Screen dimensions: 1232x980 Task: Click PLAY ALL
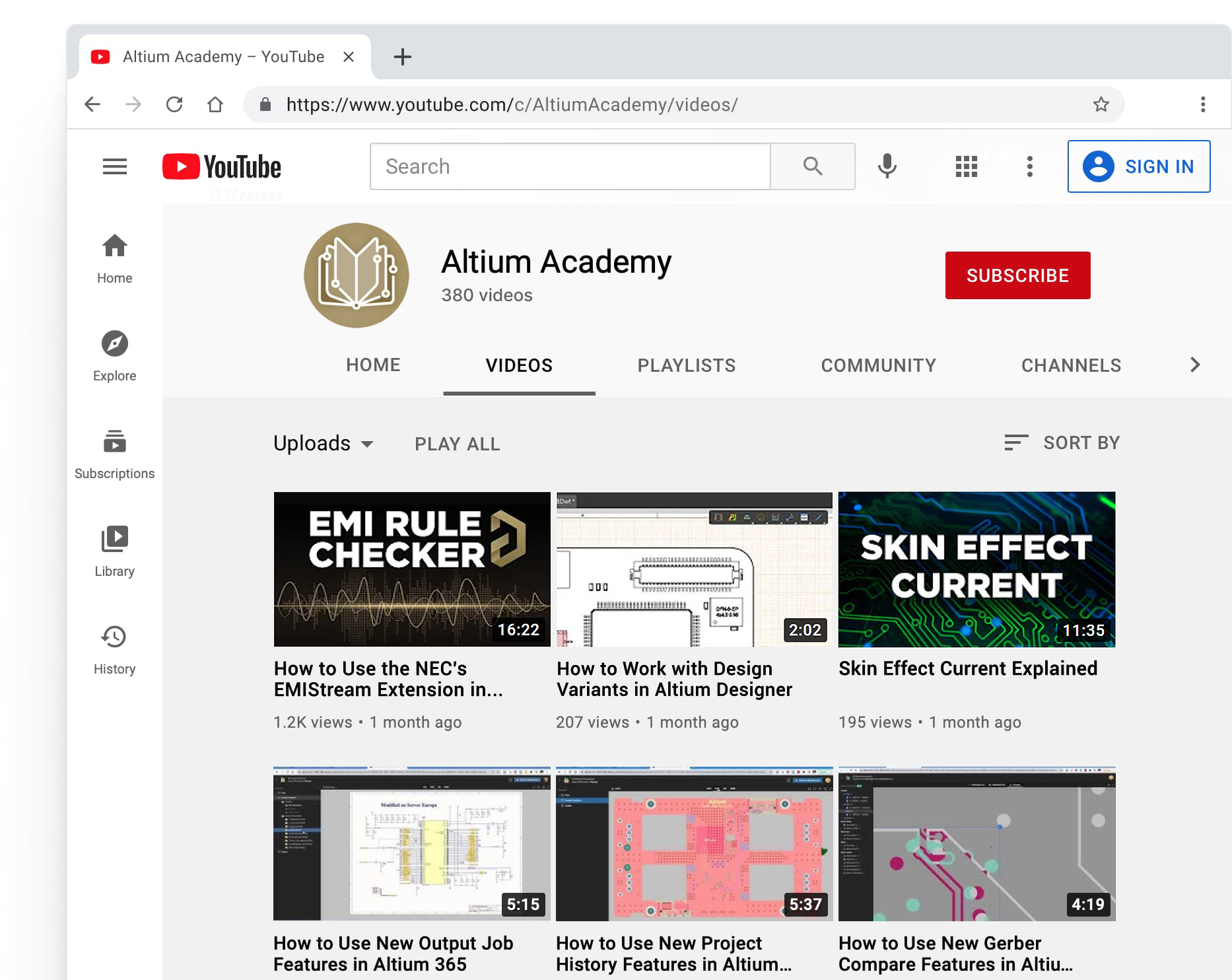(x=458, y=444)
